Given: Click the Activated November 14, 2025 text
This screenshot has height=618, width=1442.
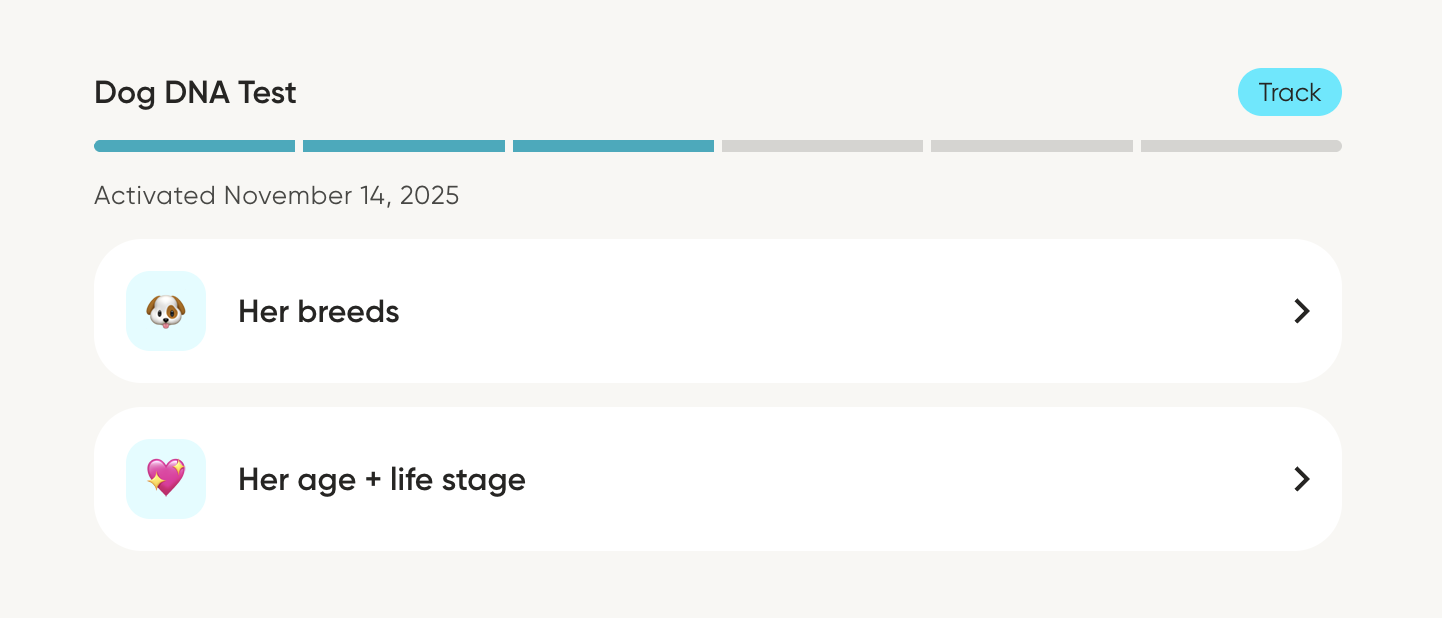Looking at the screenshot, I should click(x=277, y=196).
